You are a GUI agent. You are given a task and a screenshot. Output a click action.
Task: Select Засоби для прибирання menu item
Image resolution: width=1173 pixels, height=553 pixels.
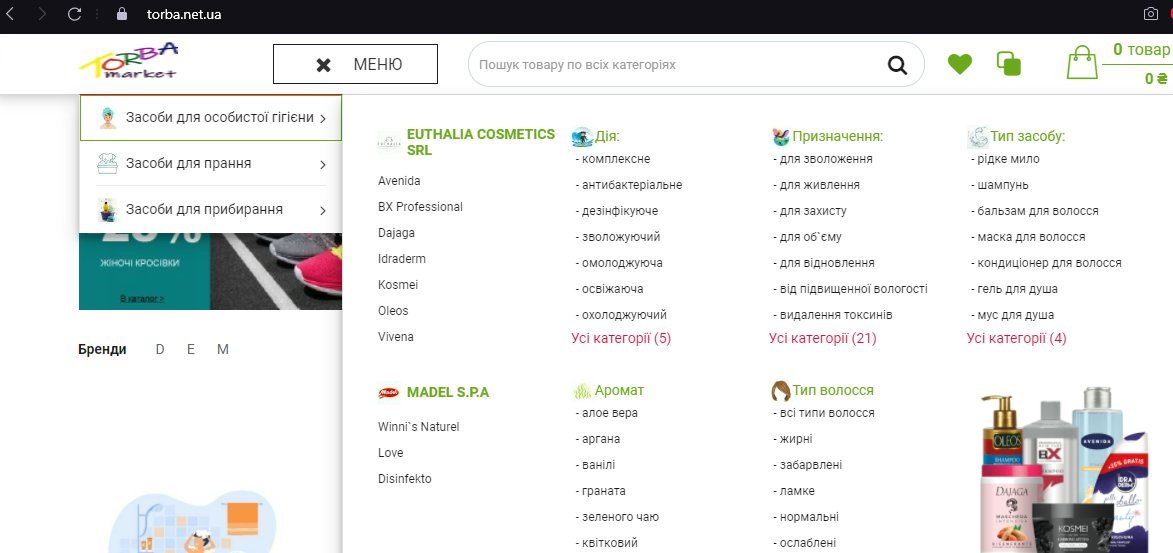pyautogui.click(x=211, y=209)
